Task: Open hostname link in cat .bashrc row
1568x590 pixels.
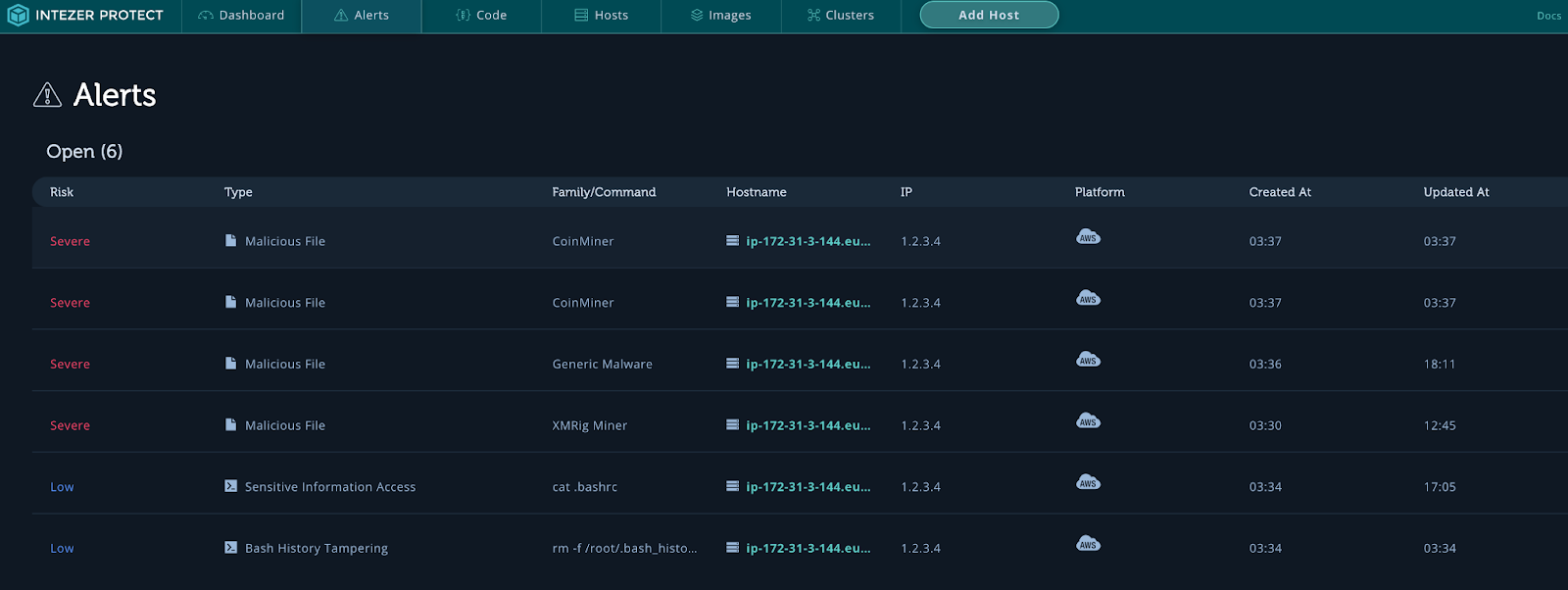Action: (x=808, y=487)
